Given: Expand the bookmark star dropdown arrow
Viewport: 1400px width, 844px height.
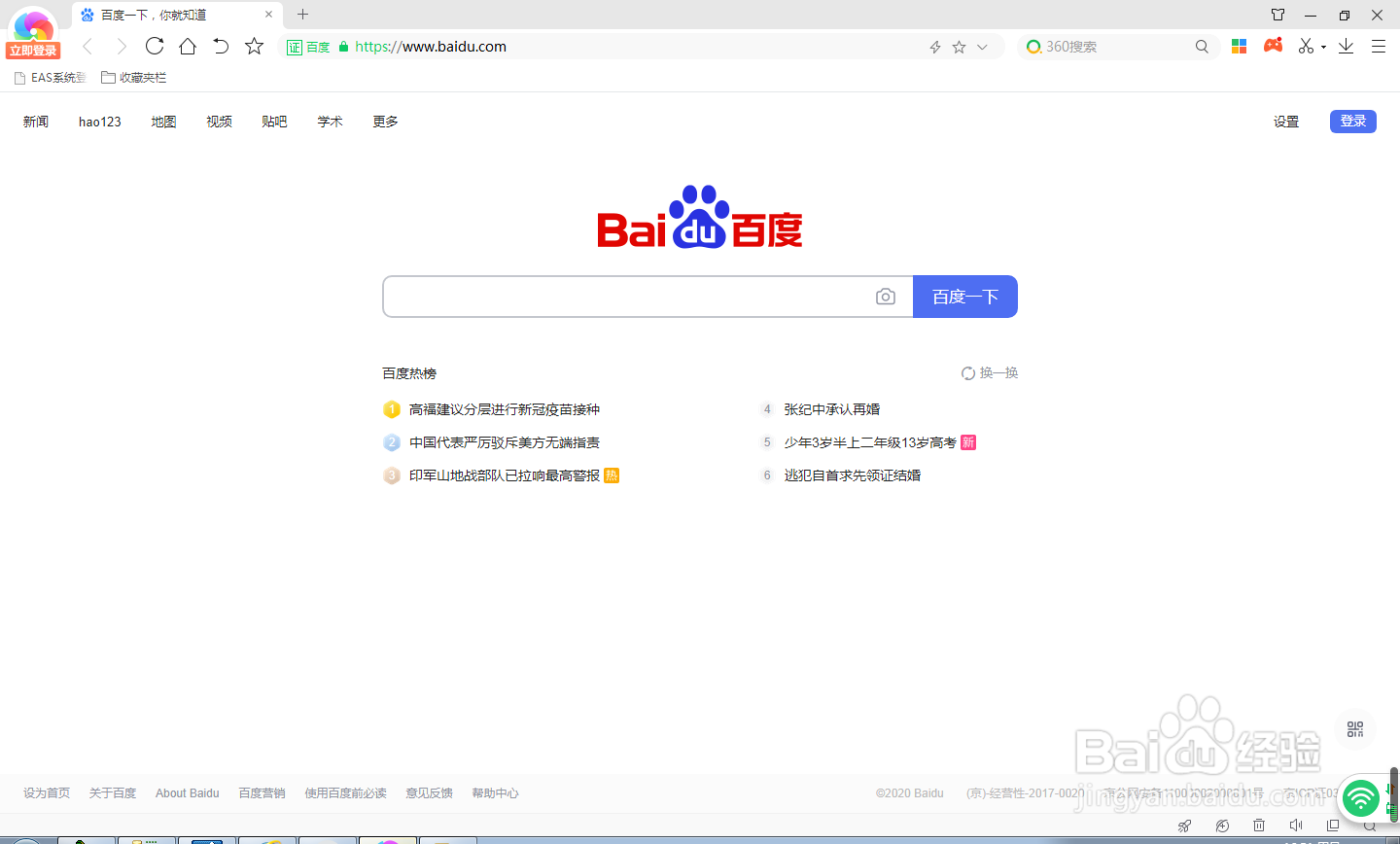Looking at the screenshot, I should coord(982,46).
